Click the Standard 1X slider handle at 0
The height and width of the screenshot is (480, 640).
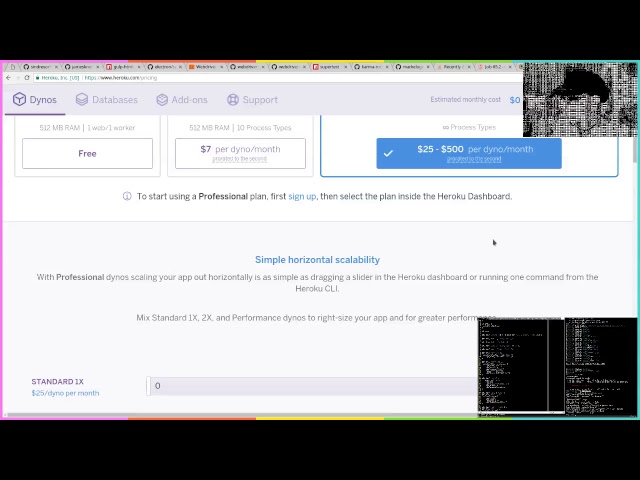[149, 386]
